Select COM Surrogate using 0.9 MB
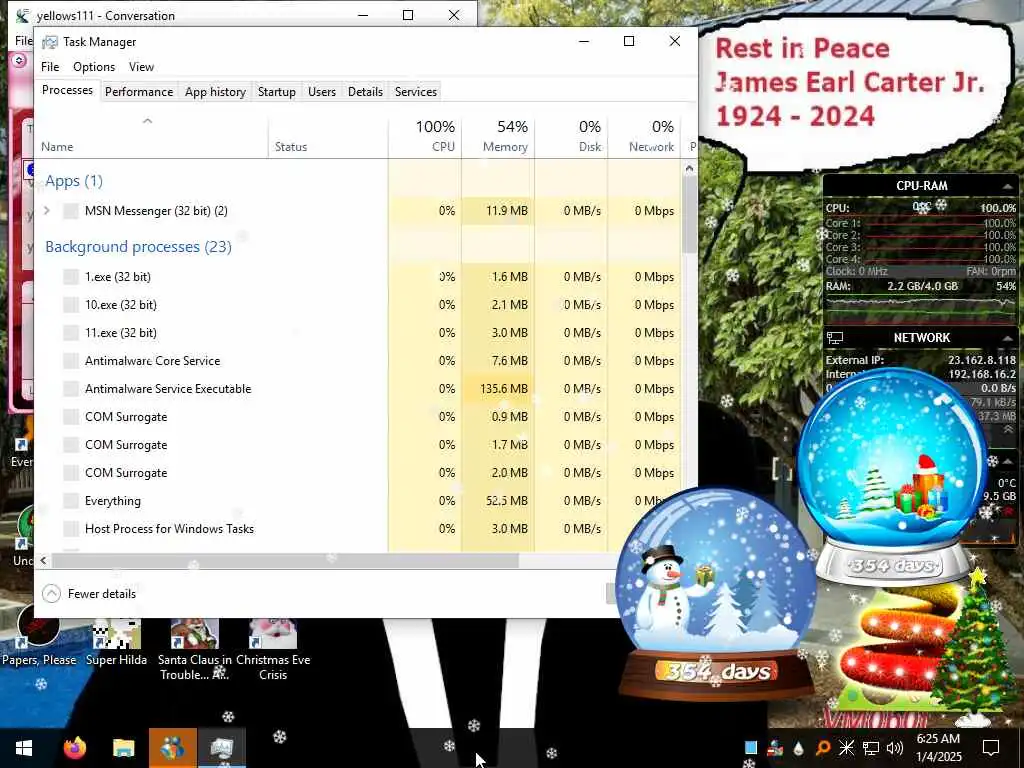The width and height of the screenshot is (1024, 768). [358, 417]
